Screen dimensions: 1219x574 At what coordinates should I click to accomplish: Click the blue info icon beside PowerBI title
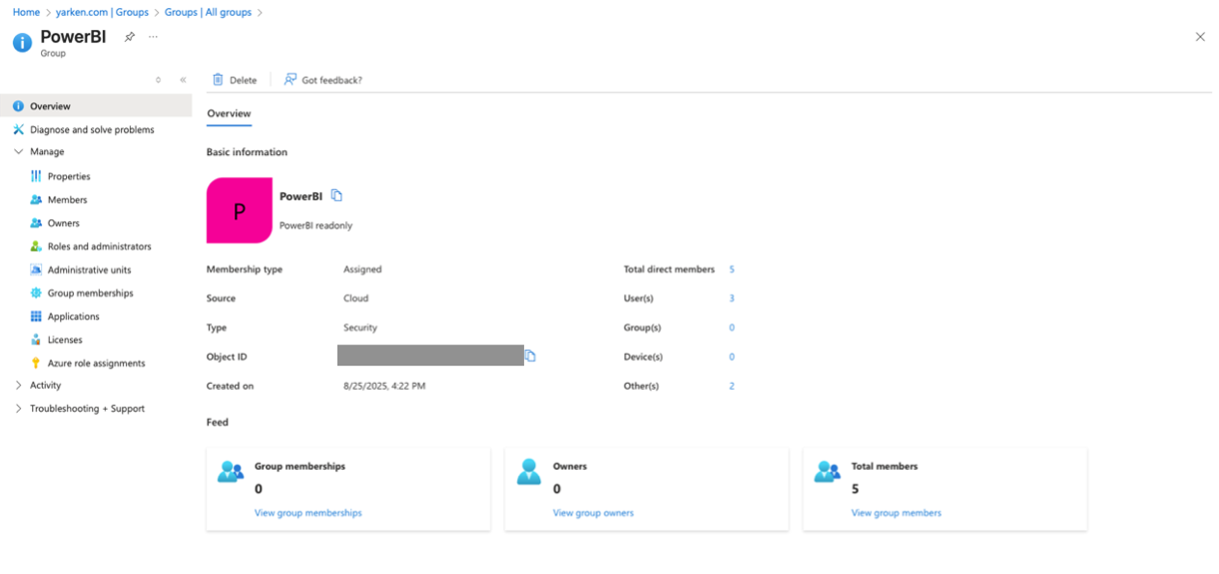[22, 43]
